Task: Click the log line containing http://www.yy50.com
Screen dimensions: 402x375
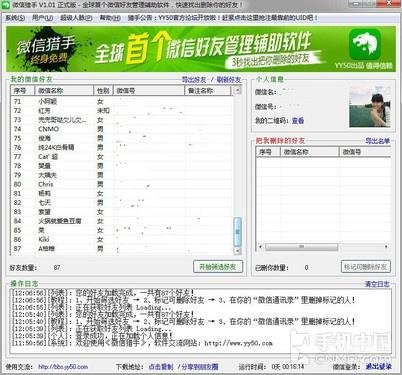Action: pos(142,343)
